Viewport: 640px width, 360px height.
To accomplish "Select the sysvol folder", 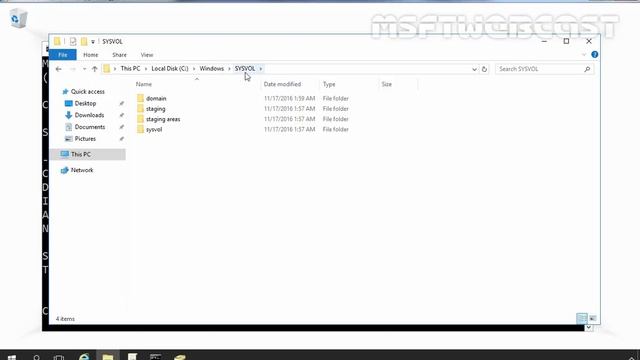I will point(154,129).
